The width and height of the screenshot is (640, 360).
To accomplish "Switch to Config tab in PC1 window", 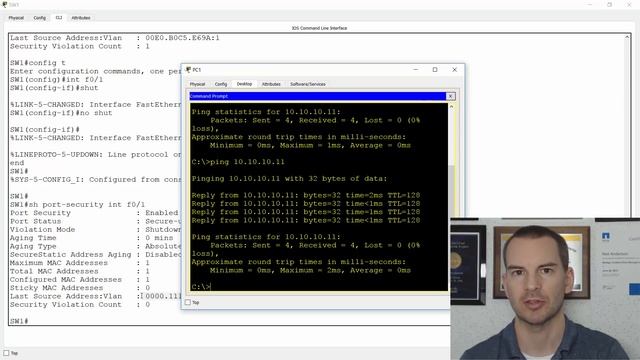I will point(221,84).
